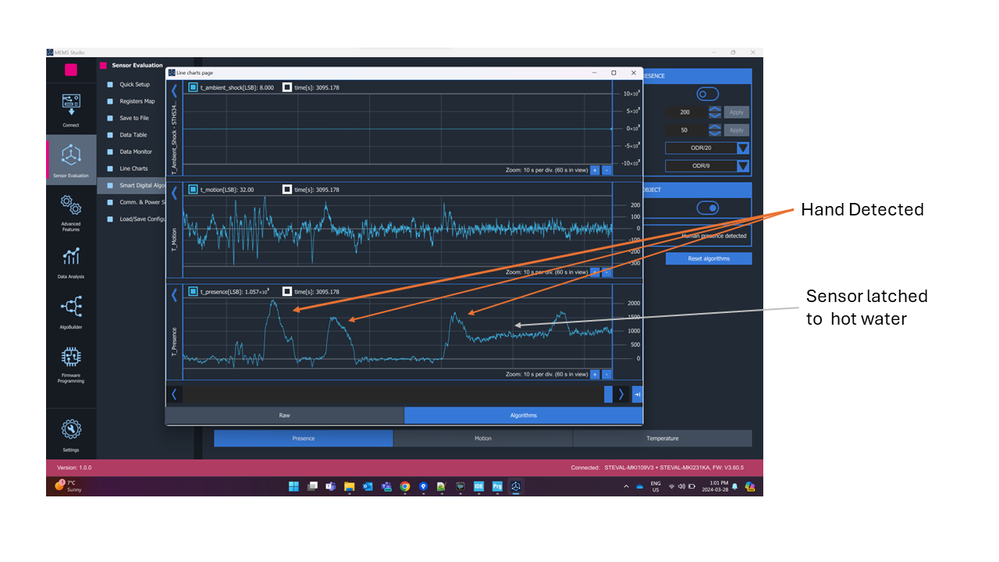Viewport: 999px width, 562px height.
Task: Adjust the 50 value spinner arrows
Action: tap(715, 130)
